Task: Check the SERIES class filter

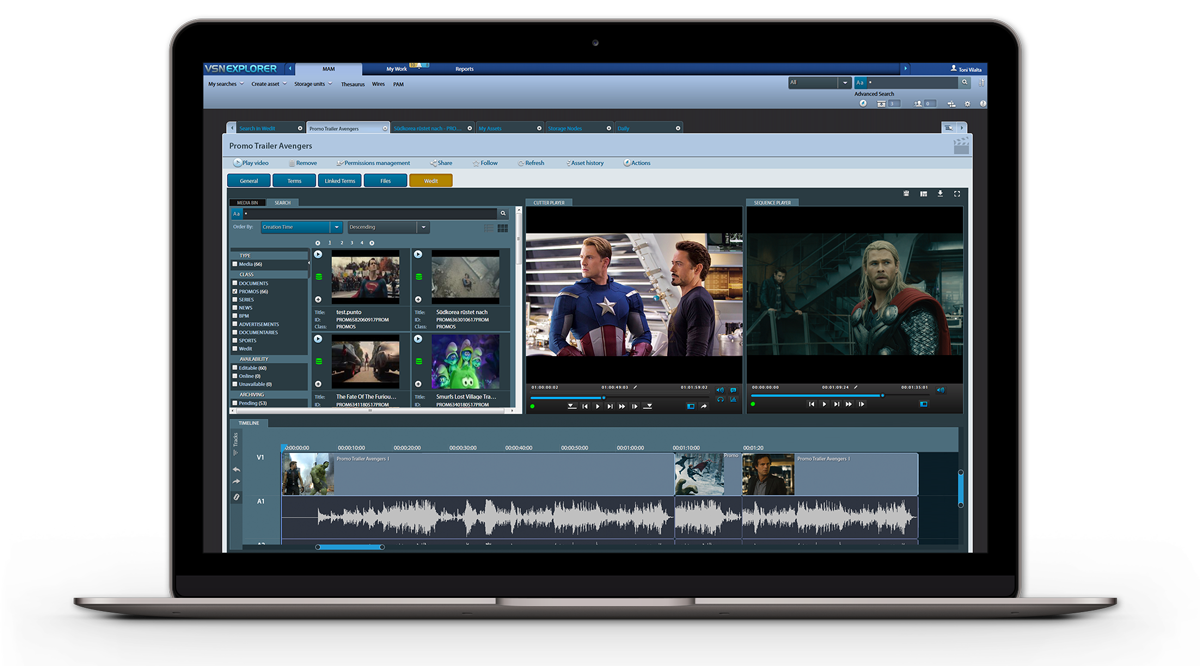Action: click(235, 299)
